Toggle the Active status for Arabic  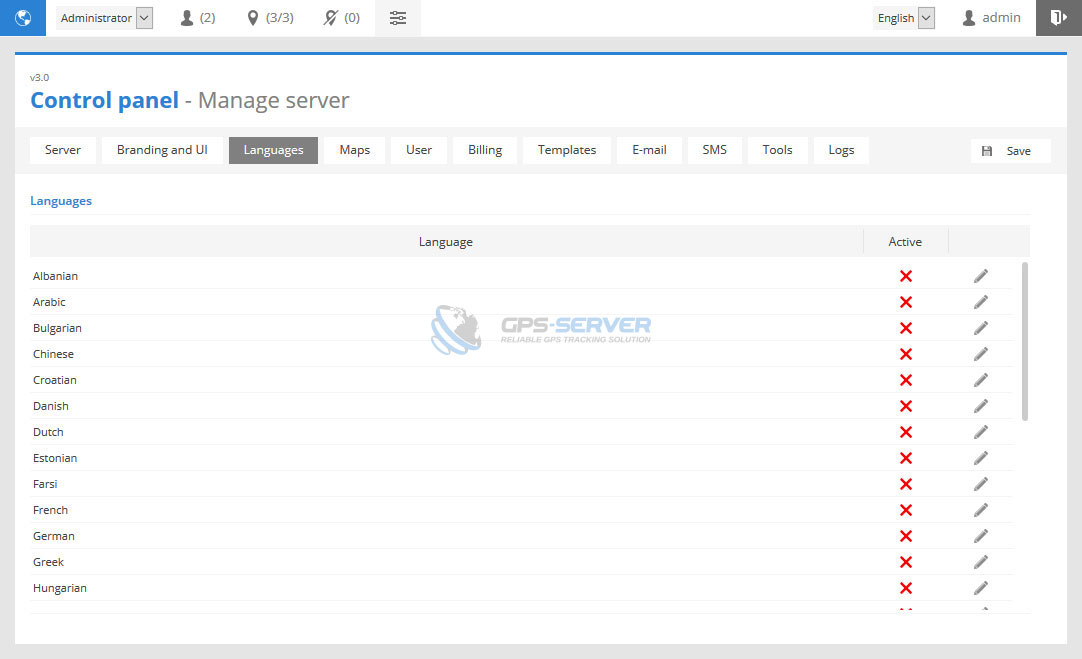click(x=906, y=302)
